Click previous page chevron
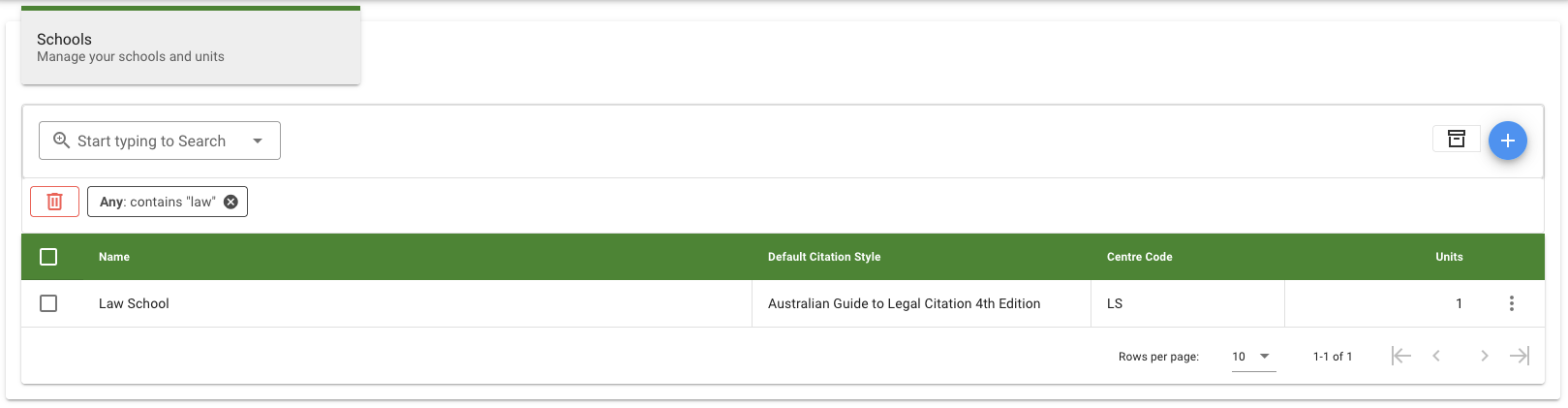Screen dimensions: 1568x408 pos(1436,356)
